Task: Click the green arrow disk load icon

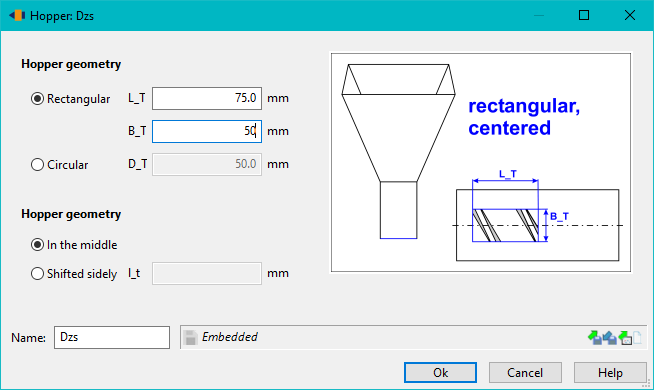Action: coord(594,337)
